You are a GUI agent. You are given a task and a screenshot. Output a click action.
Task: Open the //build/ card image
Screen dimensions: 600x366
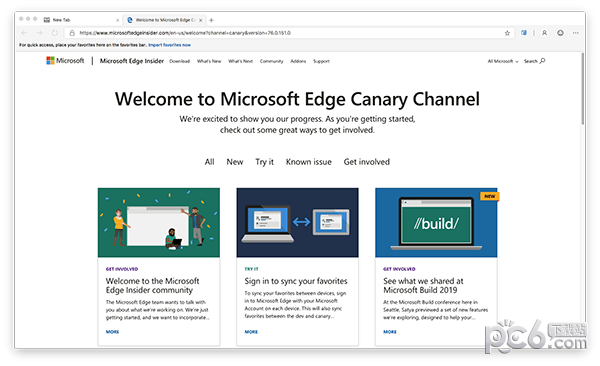click(x=436, y=222)
